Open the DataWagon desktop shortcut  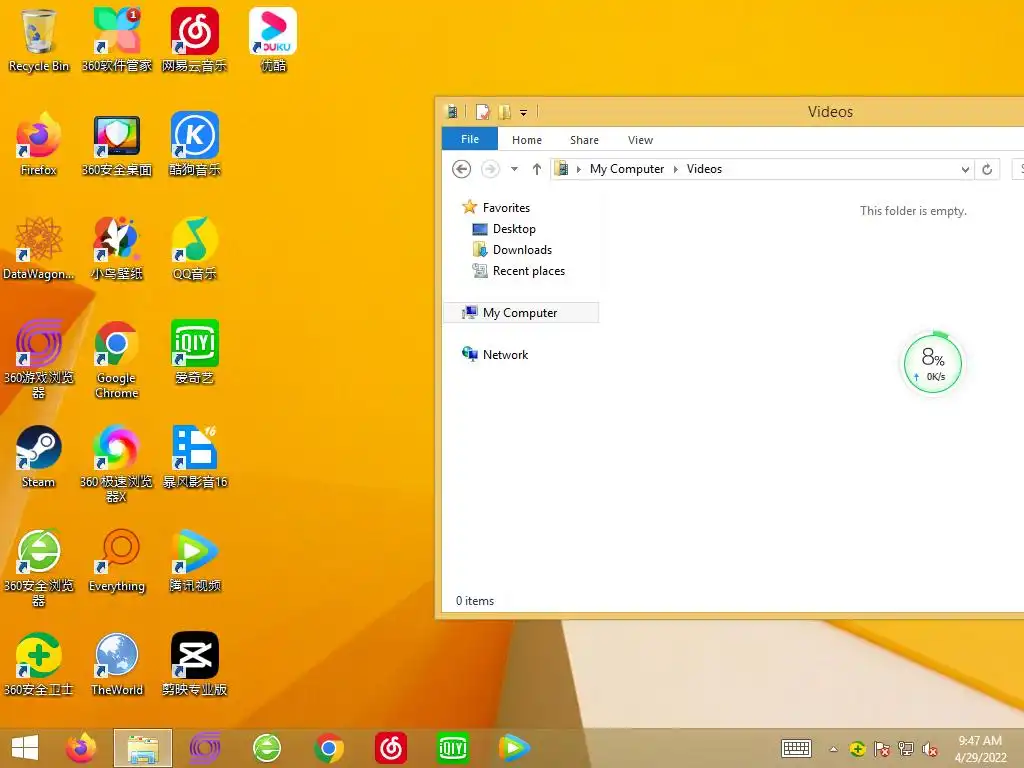[x=39, y=248]
